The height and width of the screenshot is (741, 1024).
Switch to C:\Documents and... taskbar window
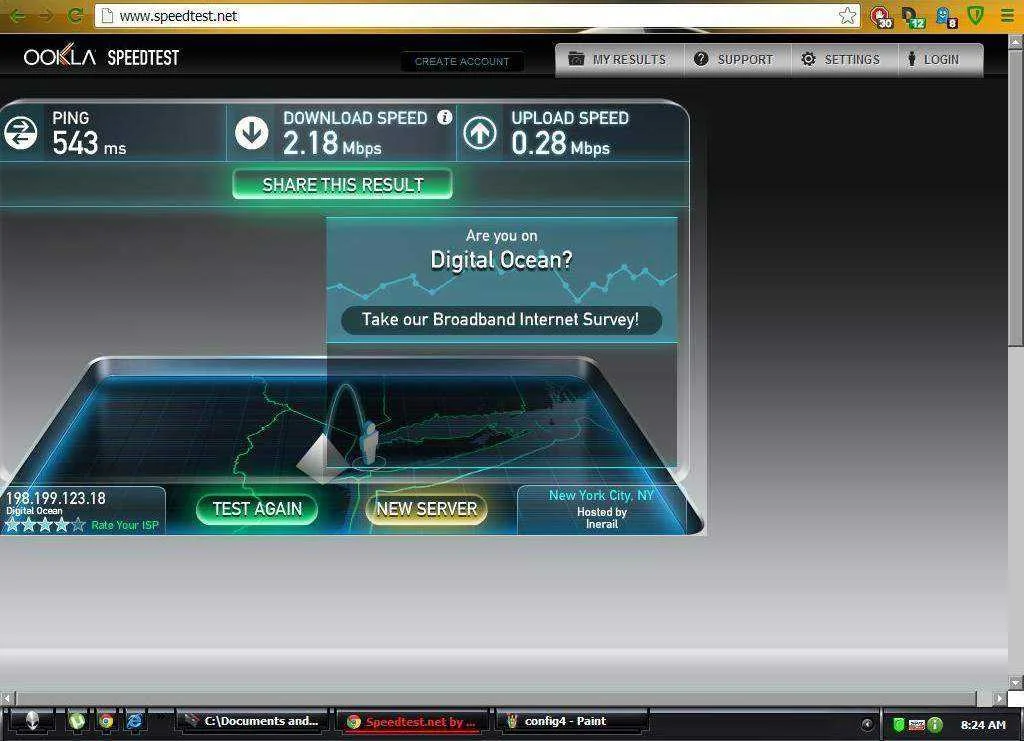(253, 721)
